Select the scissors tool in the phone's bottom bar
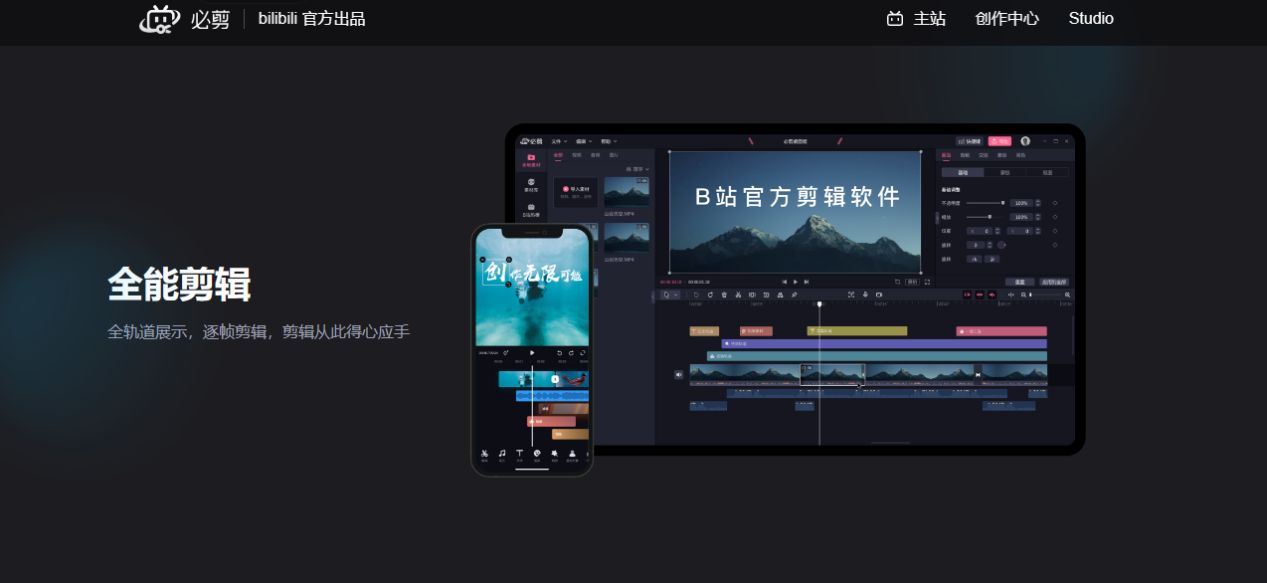The width and height of the screenshot is (1267, 583). coord(484,455)
